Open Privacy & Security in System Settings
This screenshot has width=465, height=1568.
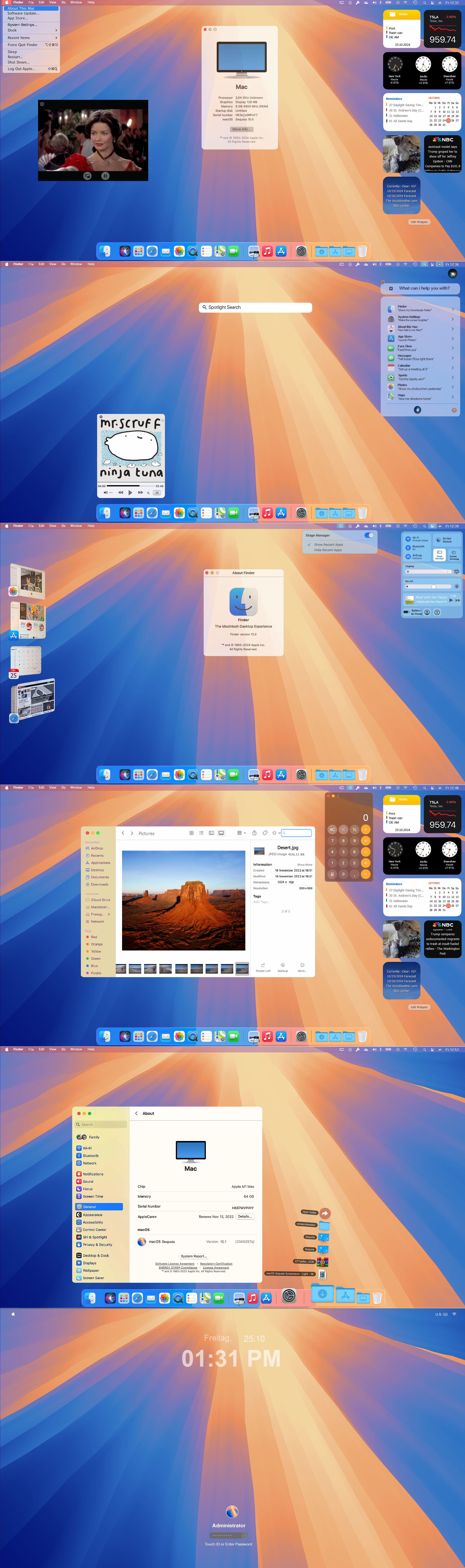[95, 1245]
